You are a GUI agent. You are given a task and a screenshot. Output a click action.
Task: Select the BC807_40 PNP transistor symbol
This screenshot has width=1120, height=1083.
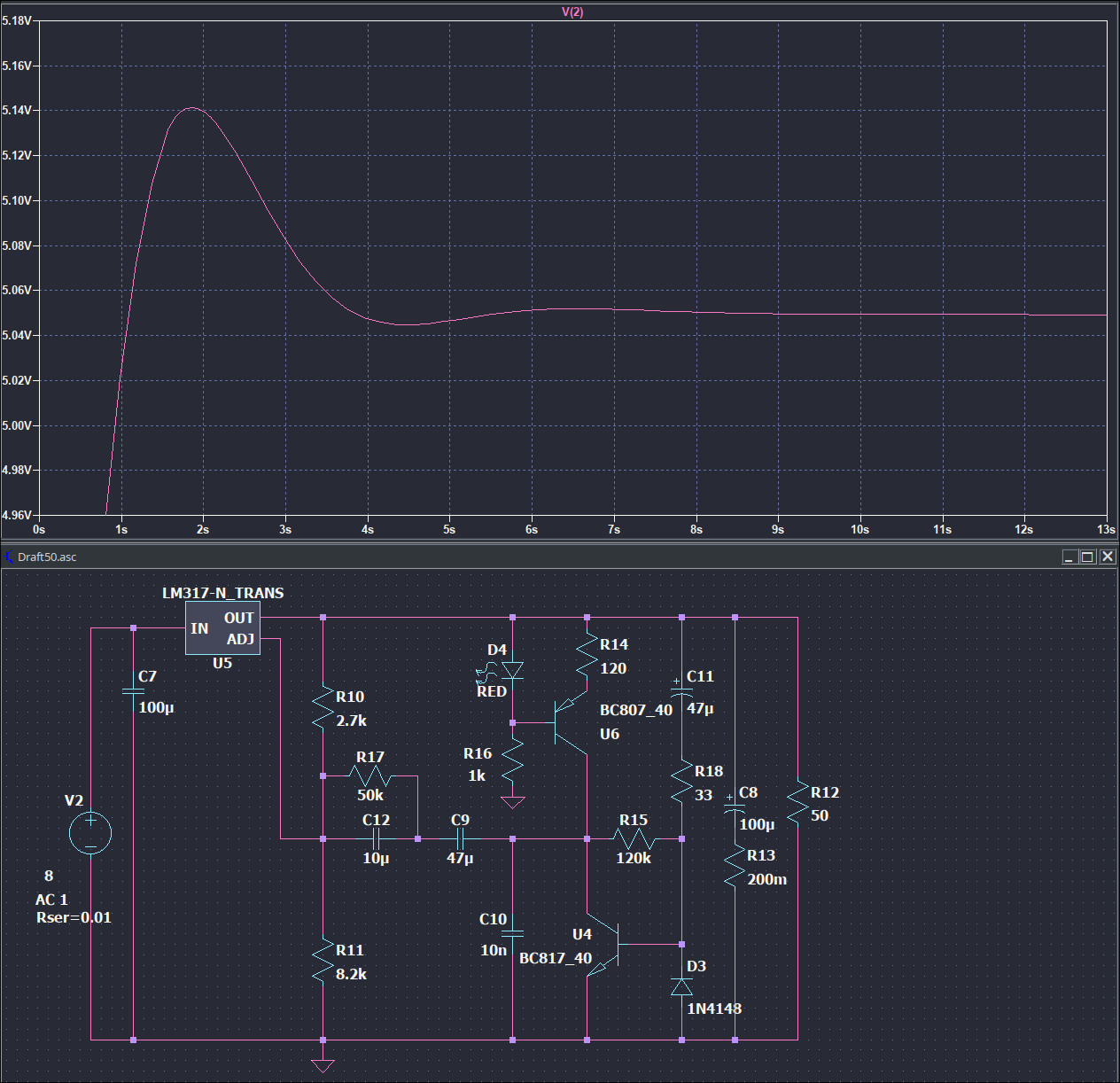click(x=571, y=722)
